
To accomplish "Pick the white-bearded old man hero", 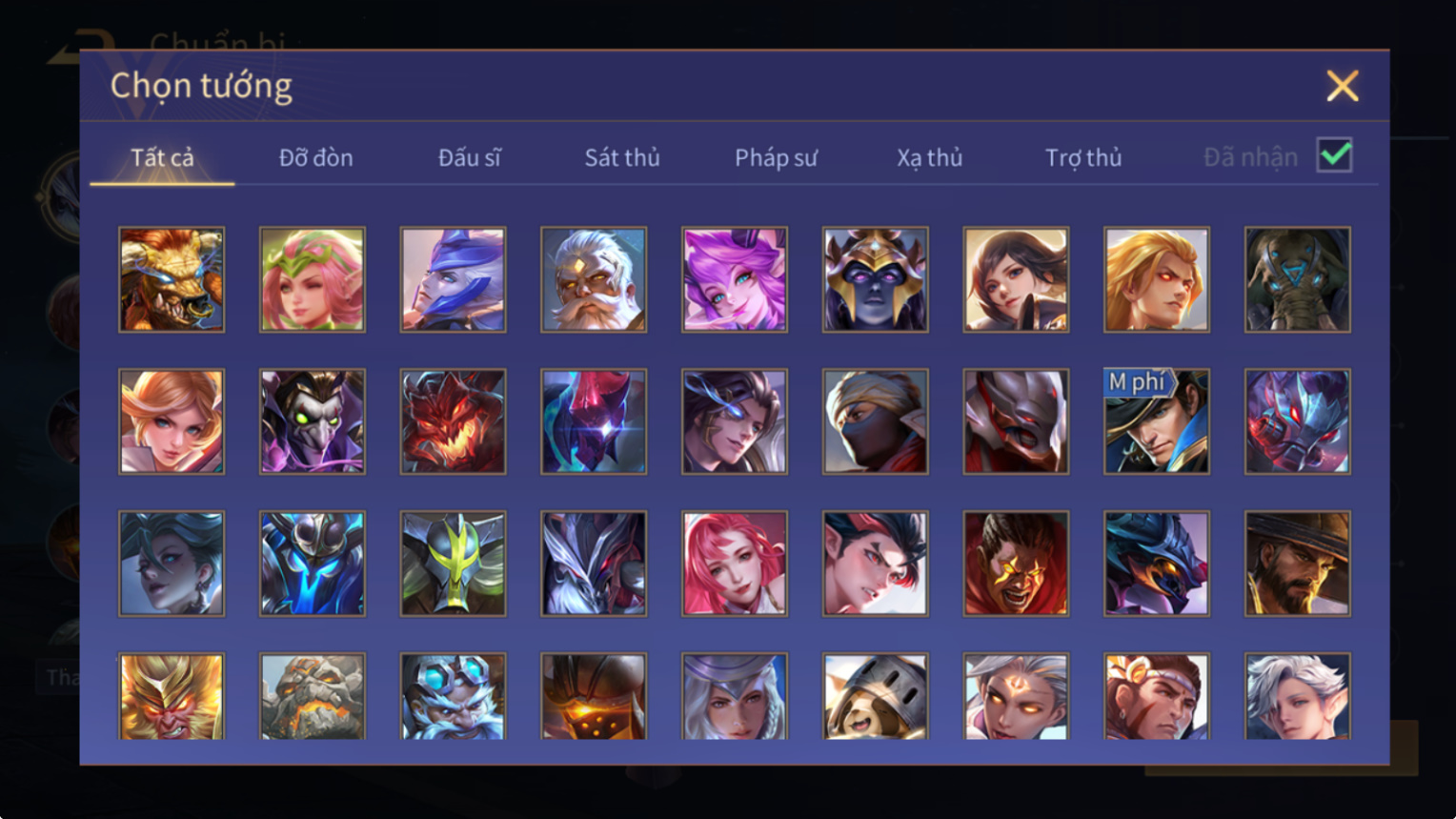I will pos(594,279).
